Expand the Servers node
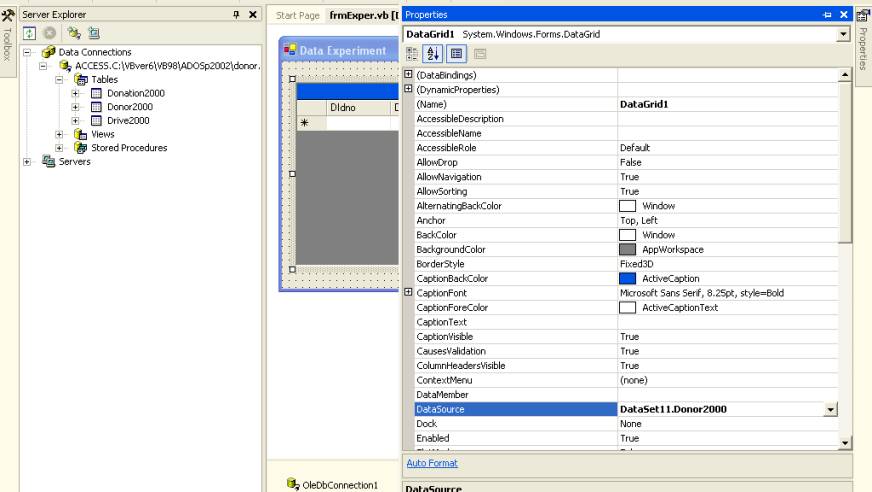The image size is (872, 492). click(27, 162)
